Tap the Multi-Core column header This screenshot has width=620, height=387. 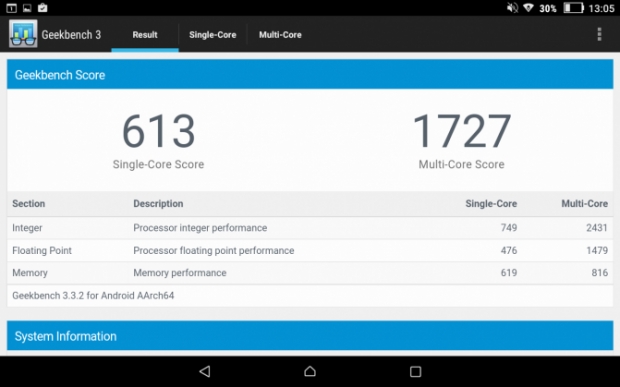pos(584,204)
